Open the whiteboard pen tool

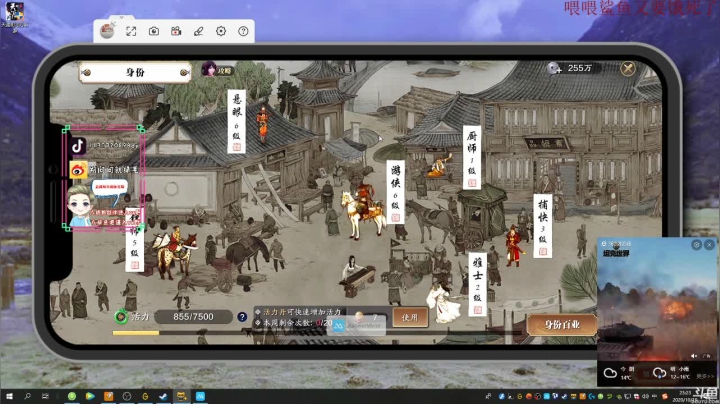point(198,31)
